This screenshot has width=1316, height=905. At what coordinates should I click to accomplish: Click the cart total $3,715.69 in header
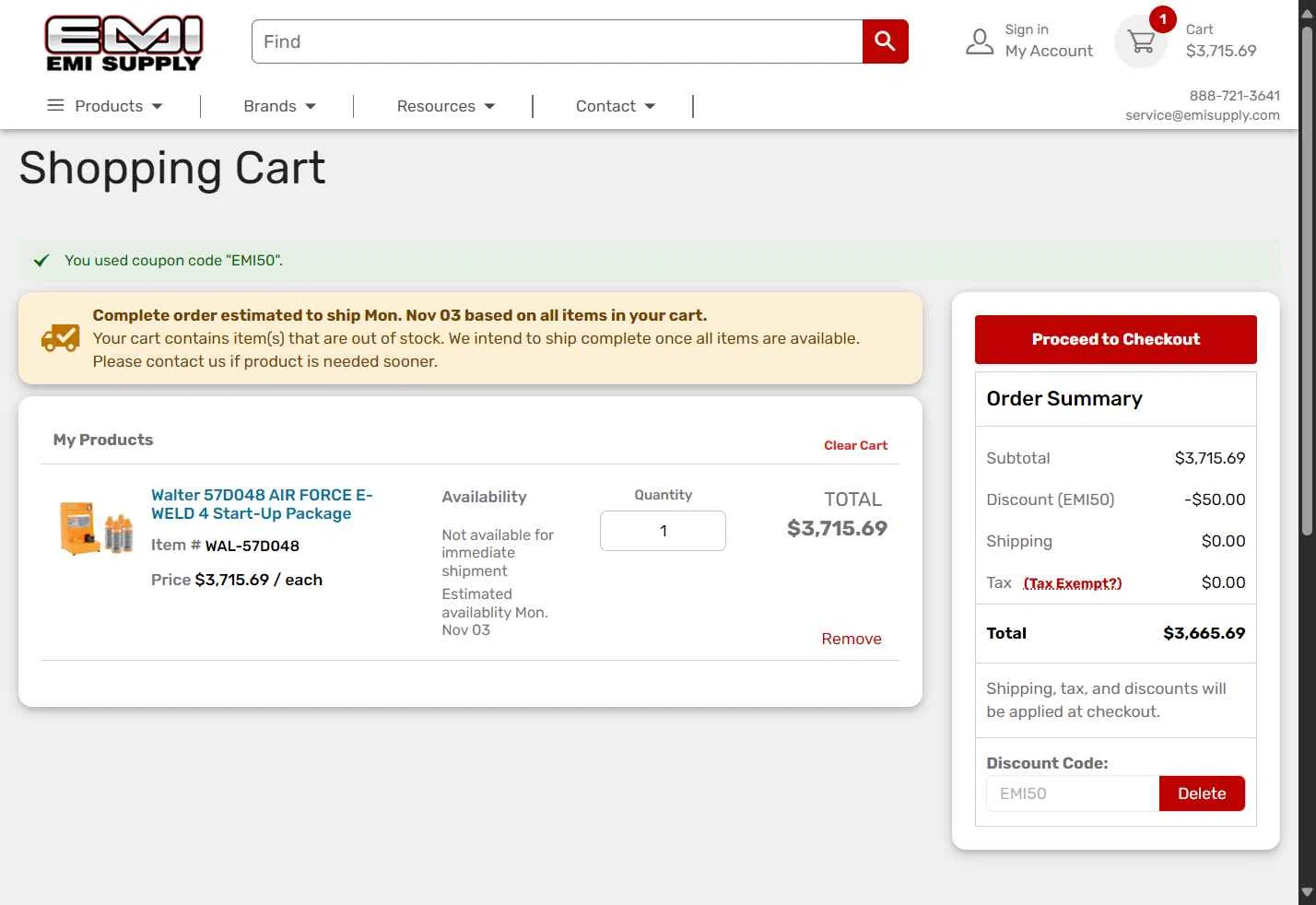1221,51
